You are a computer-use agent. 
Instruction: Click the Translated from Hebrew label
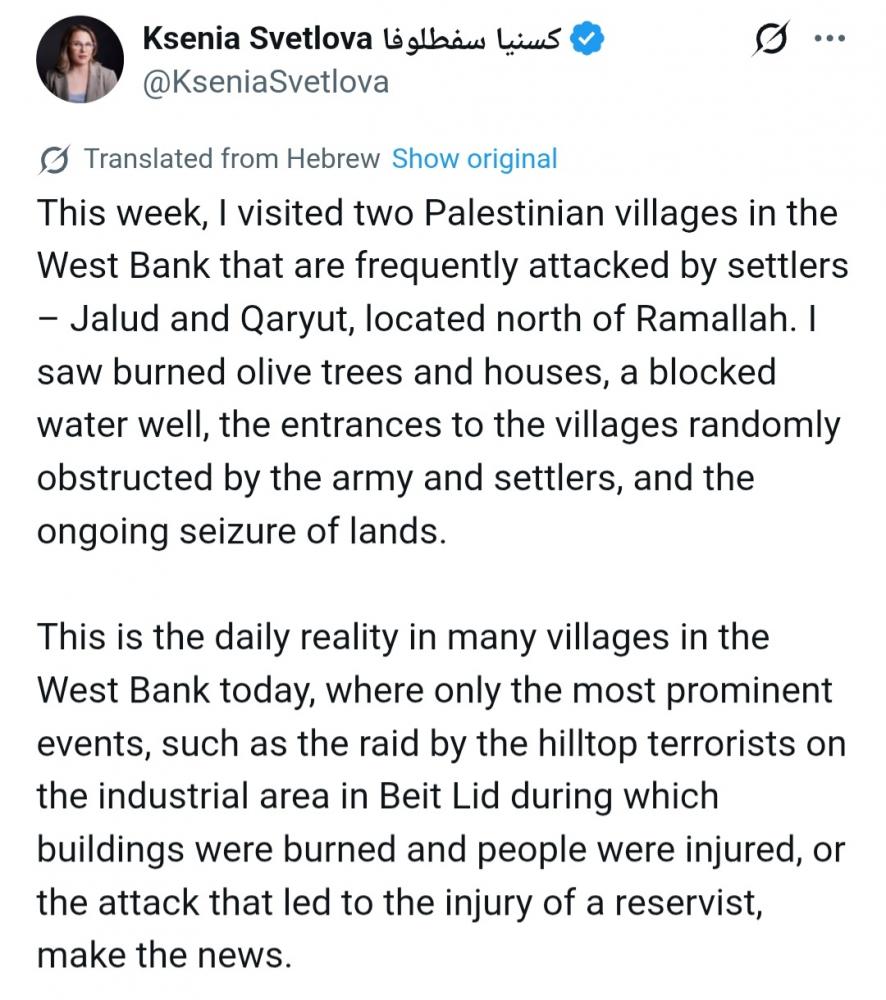point(232,159)
